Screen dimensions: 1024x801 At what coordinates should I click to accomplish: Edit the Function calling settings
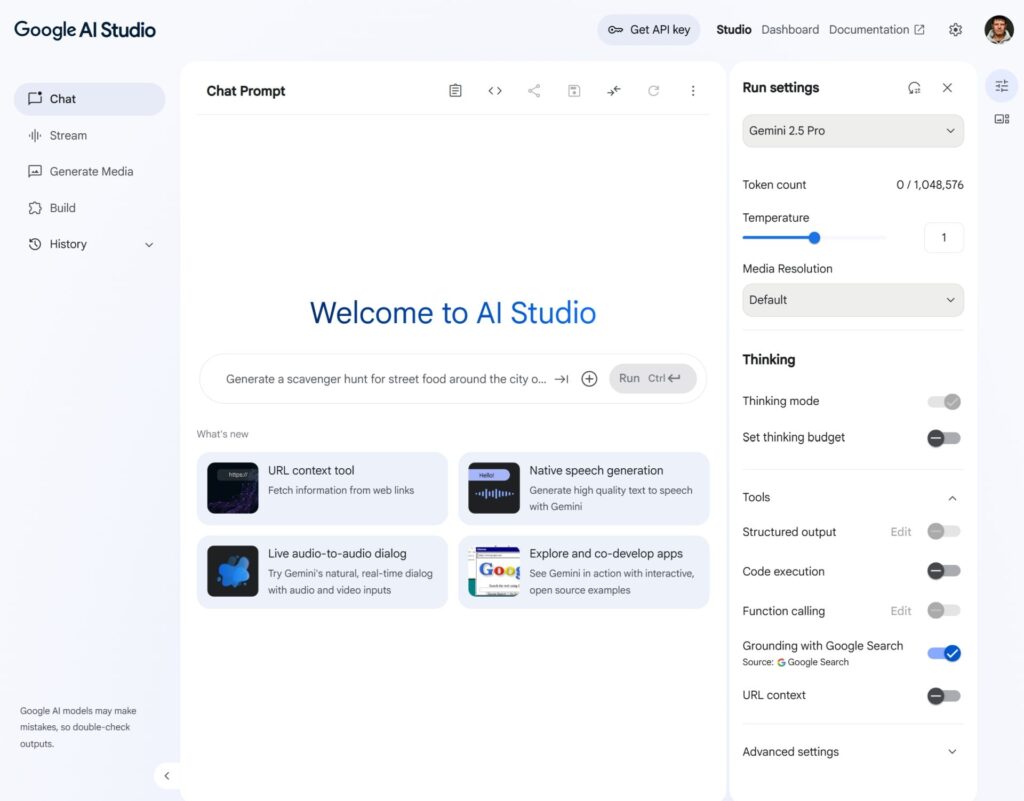(899, 611)
